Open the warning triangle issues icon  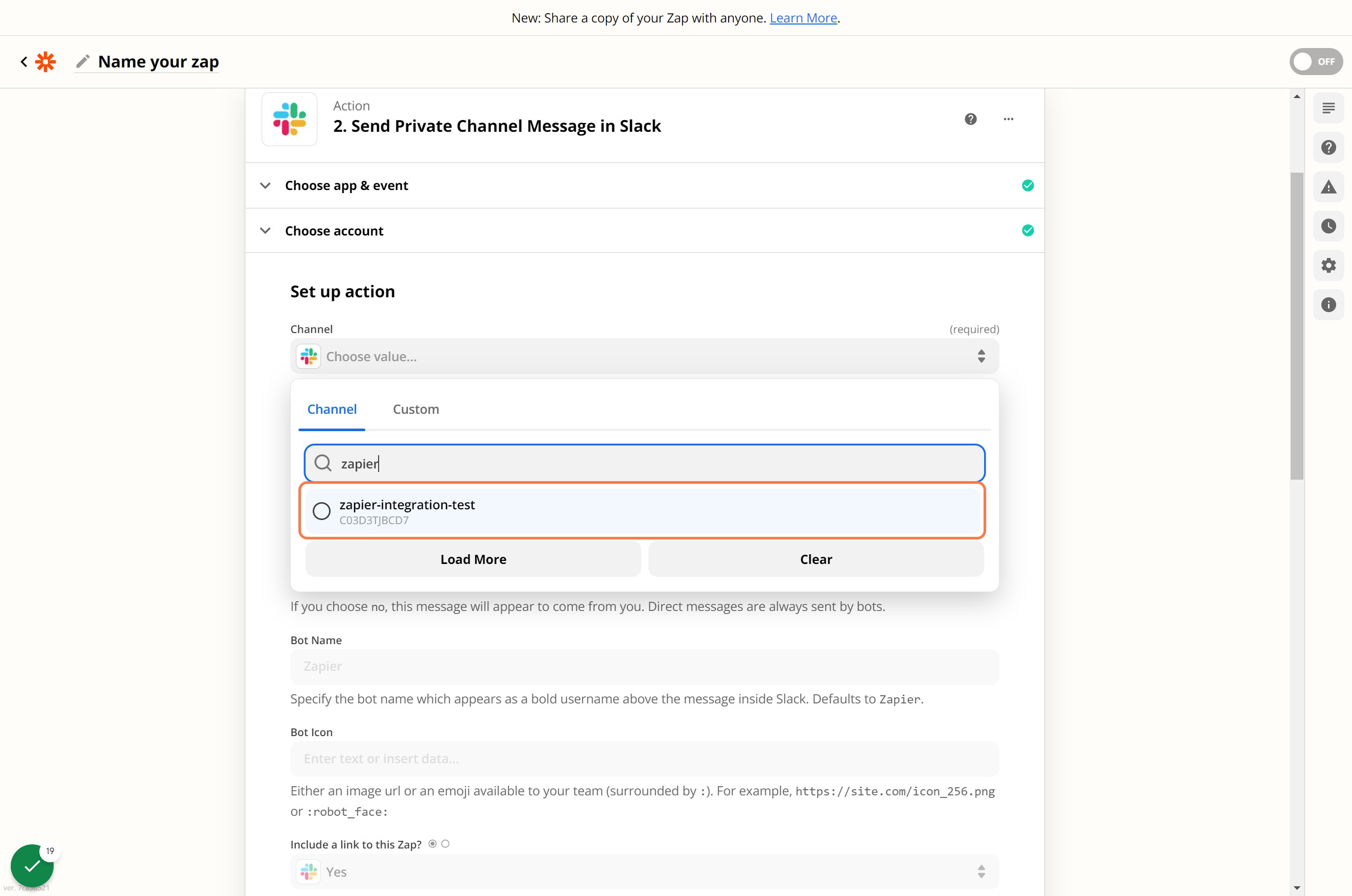(x=1328, y=187)
